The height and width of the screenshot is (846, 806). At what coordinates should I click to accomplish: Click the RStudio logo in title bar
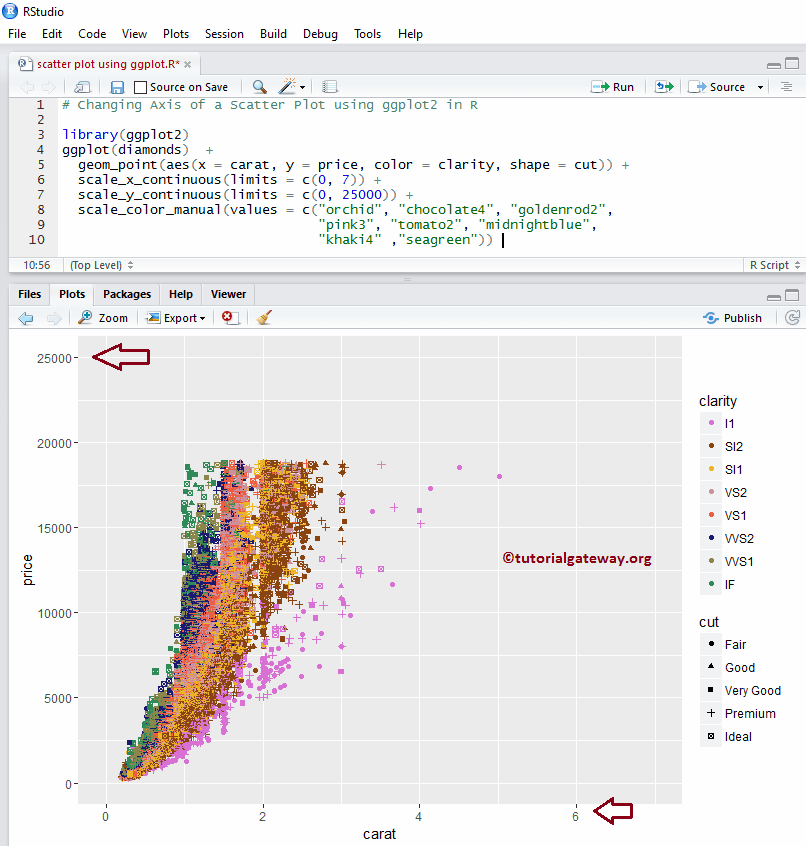point(10,11)
